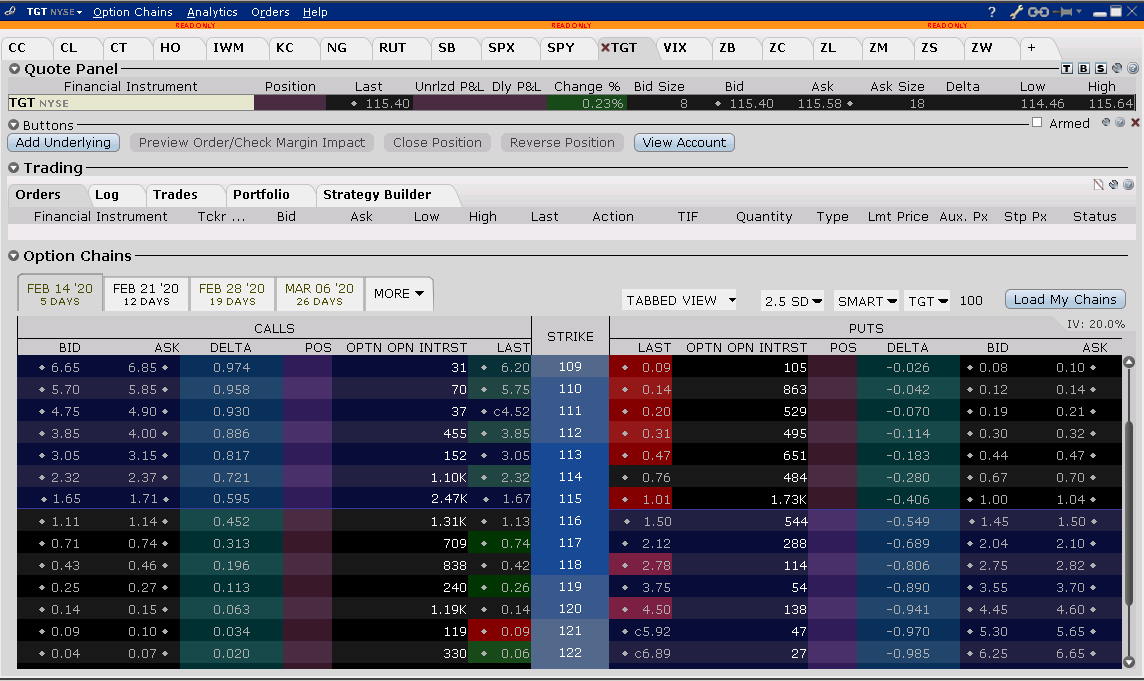Expand the MORE expirations dropdown
The width and height of the screenshot is (1144, 681).
pos(398,294)
